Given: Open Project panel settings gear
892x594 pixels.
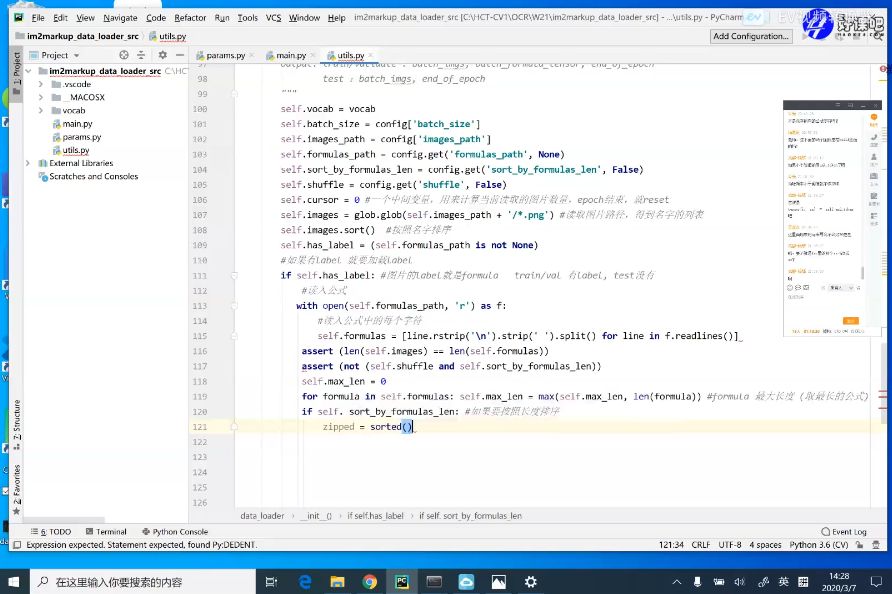Looking at the screenshot, I should 163,55.
